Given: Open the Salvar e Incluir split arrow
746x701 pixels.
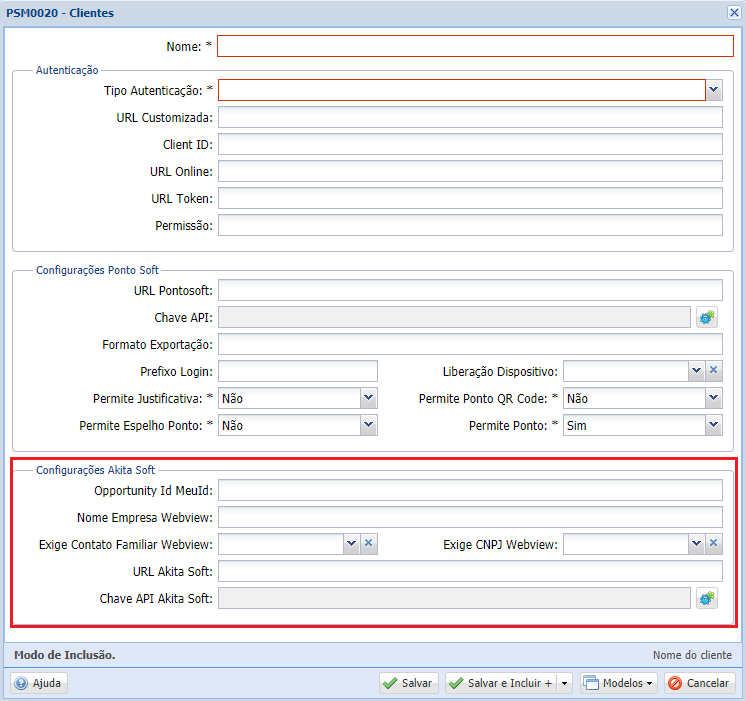Looking at the screenshot, I should click(565, 683).
